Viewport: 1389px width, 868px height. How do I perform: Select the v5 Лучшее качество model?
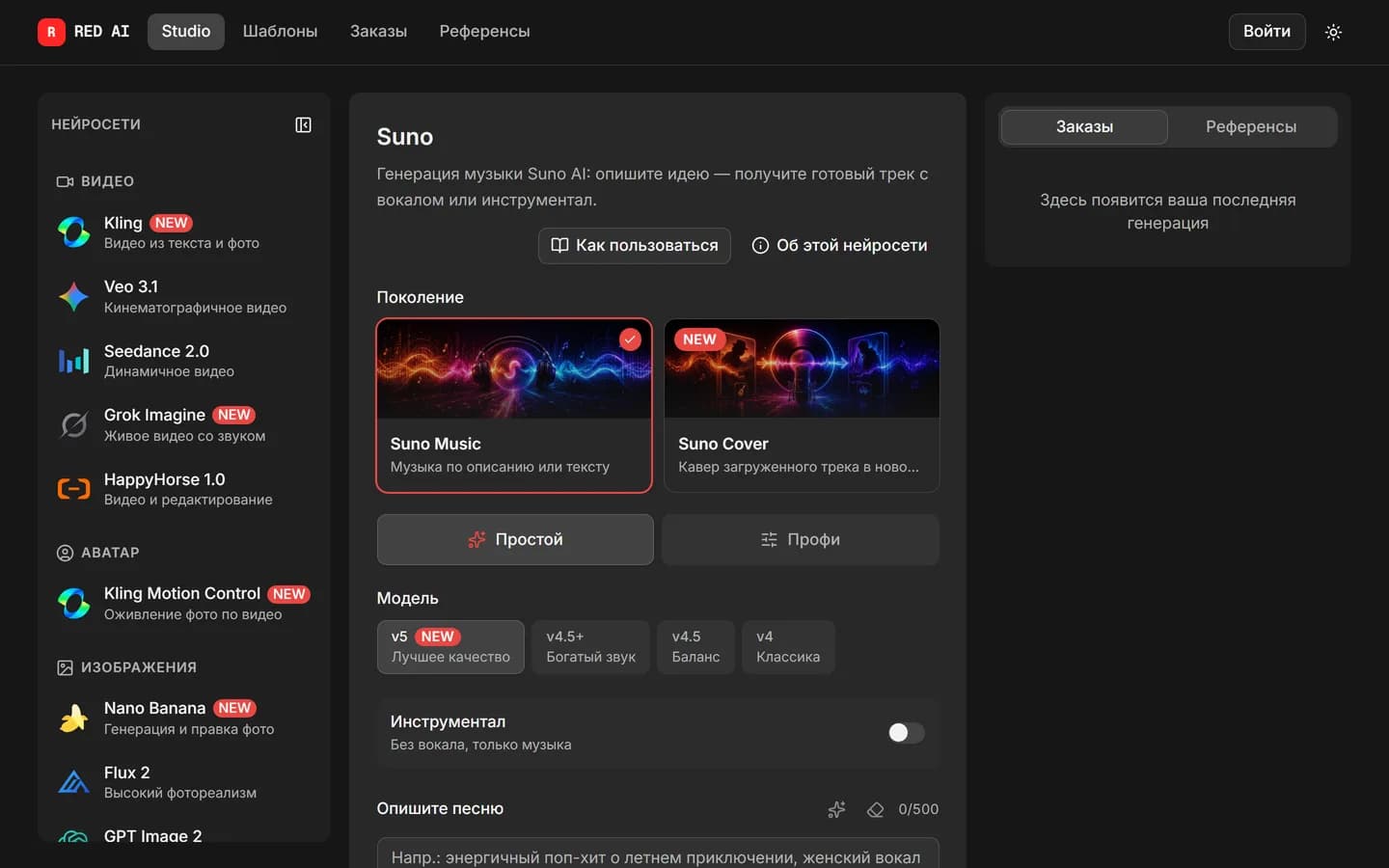tap(450, 646)
